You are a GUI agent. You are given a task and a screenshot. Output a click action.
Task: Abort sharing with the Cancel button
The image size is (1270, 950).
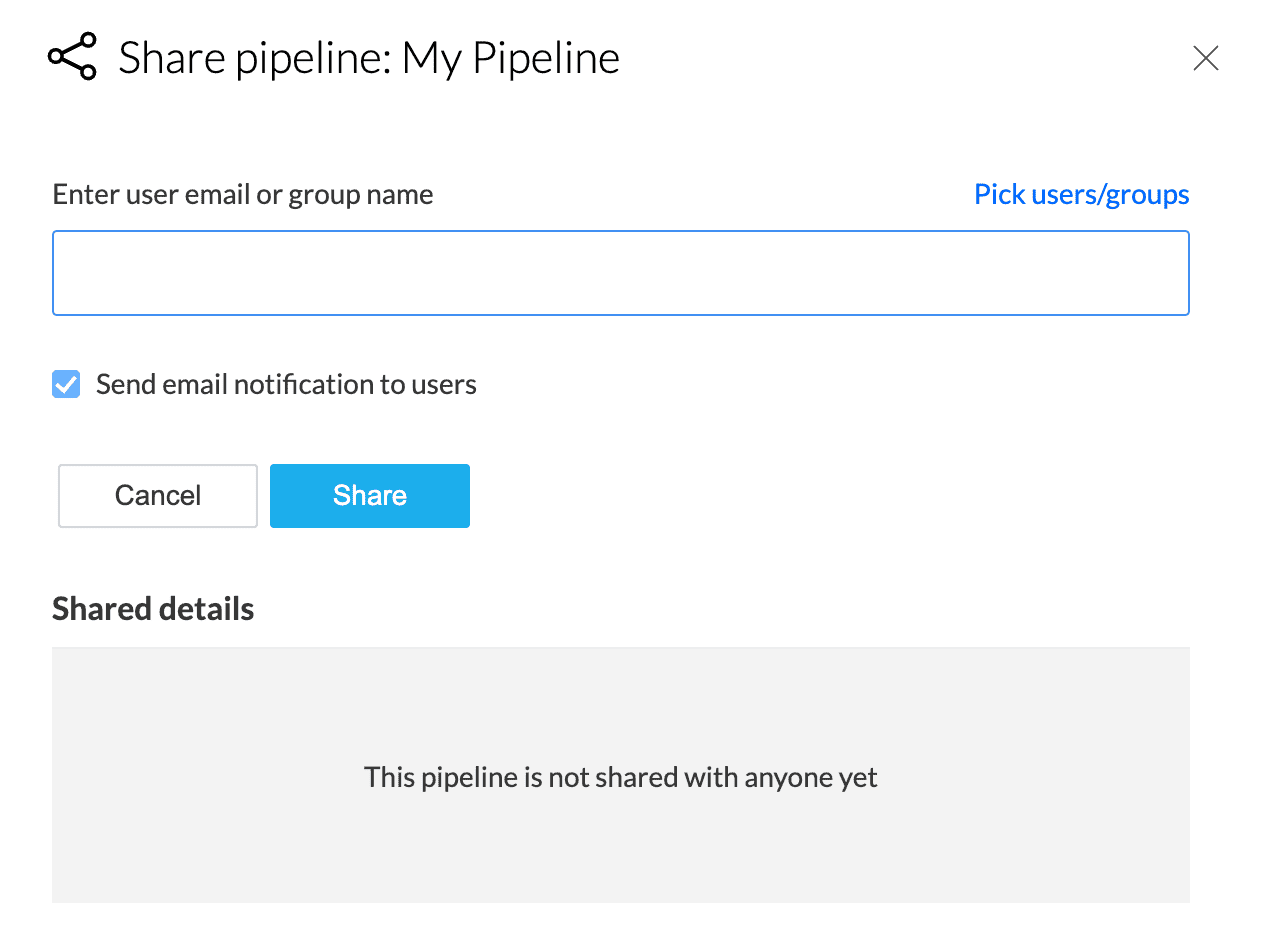158,496
